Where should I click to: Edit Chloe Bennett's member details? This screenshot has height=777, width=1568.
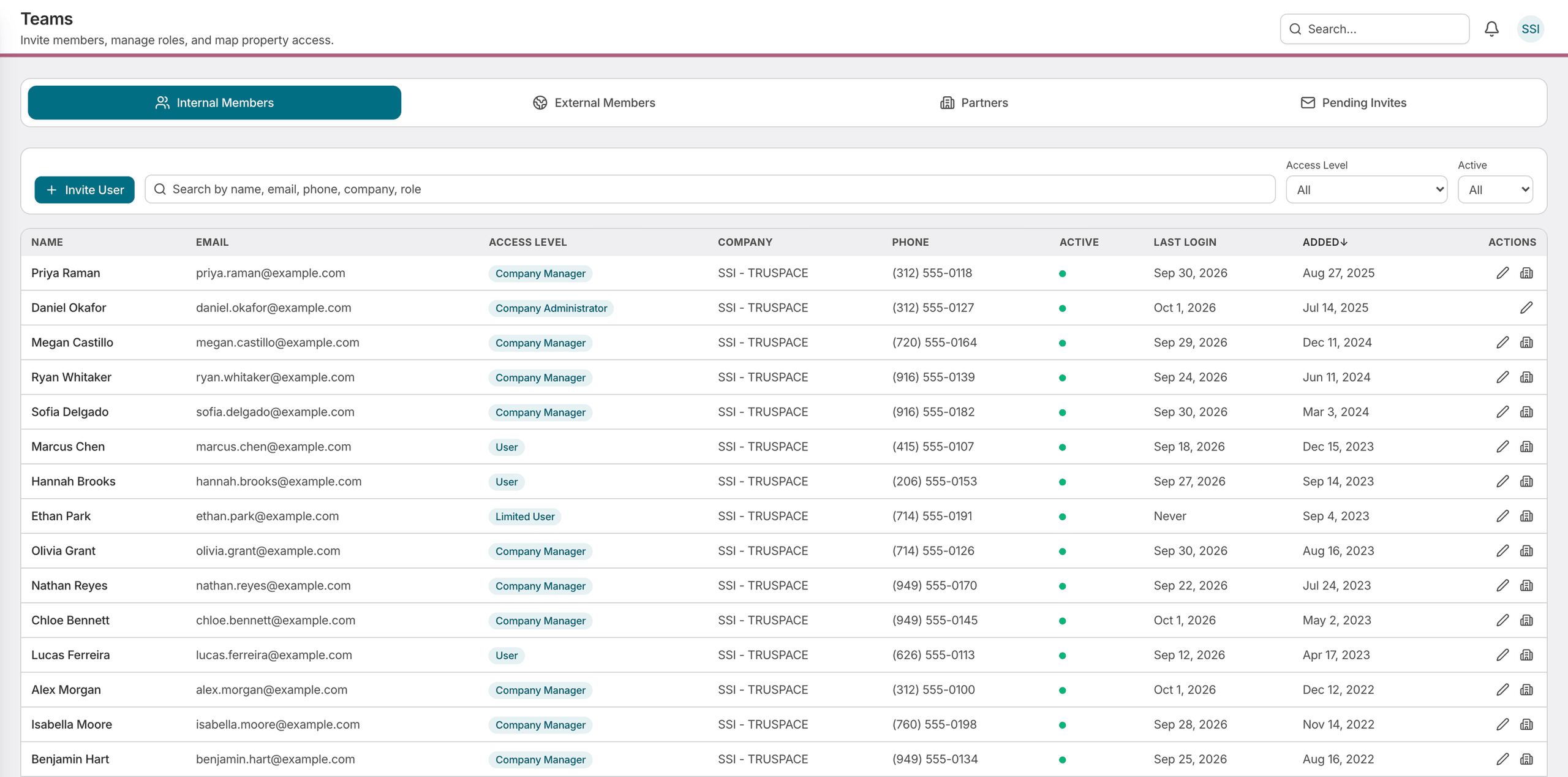1502,620
